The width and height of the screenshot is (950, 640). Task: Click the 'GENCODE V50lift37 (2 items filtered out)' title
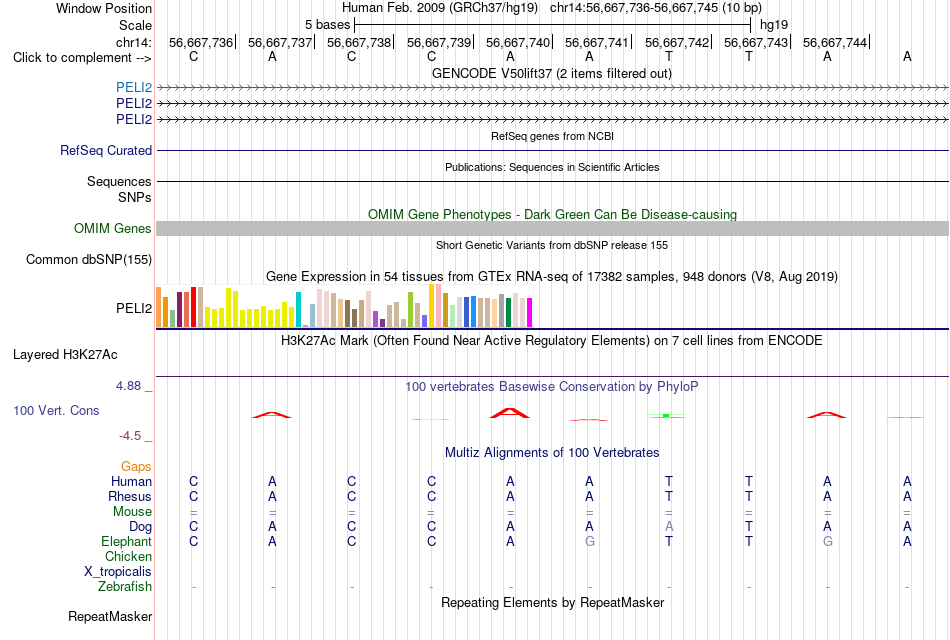(x=552, y=73)
